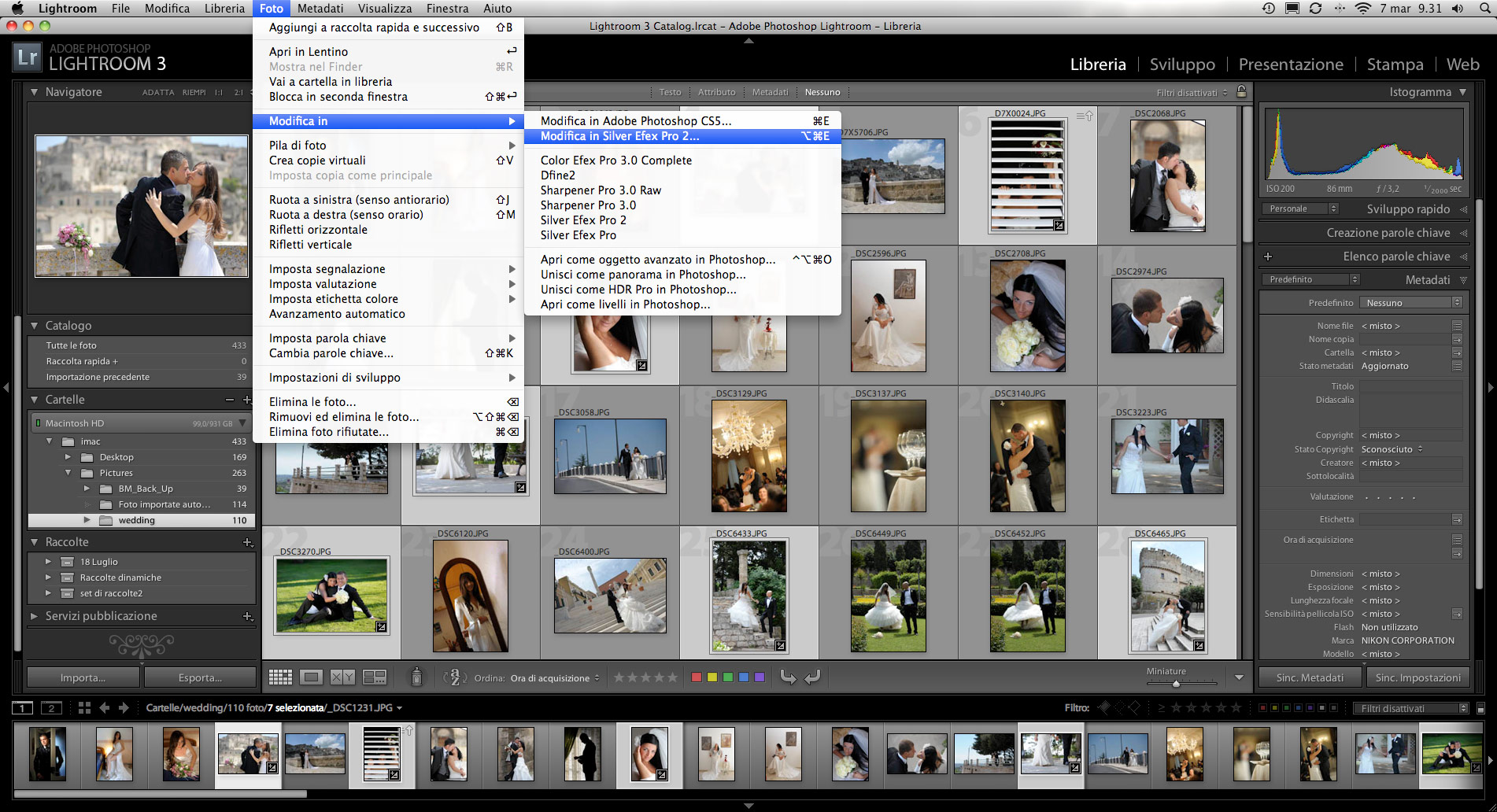Screen dimensions: 1497x812
Task: Click the Esporta button
Action: coord(201,677)
